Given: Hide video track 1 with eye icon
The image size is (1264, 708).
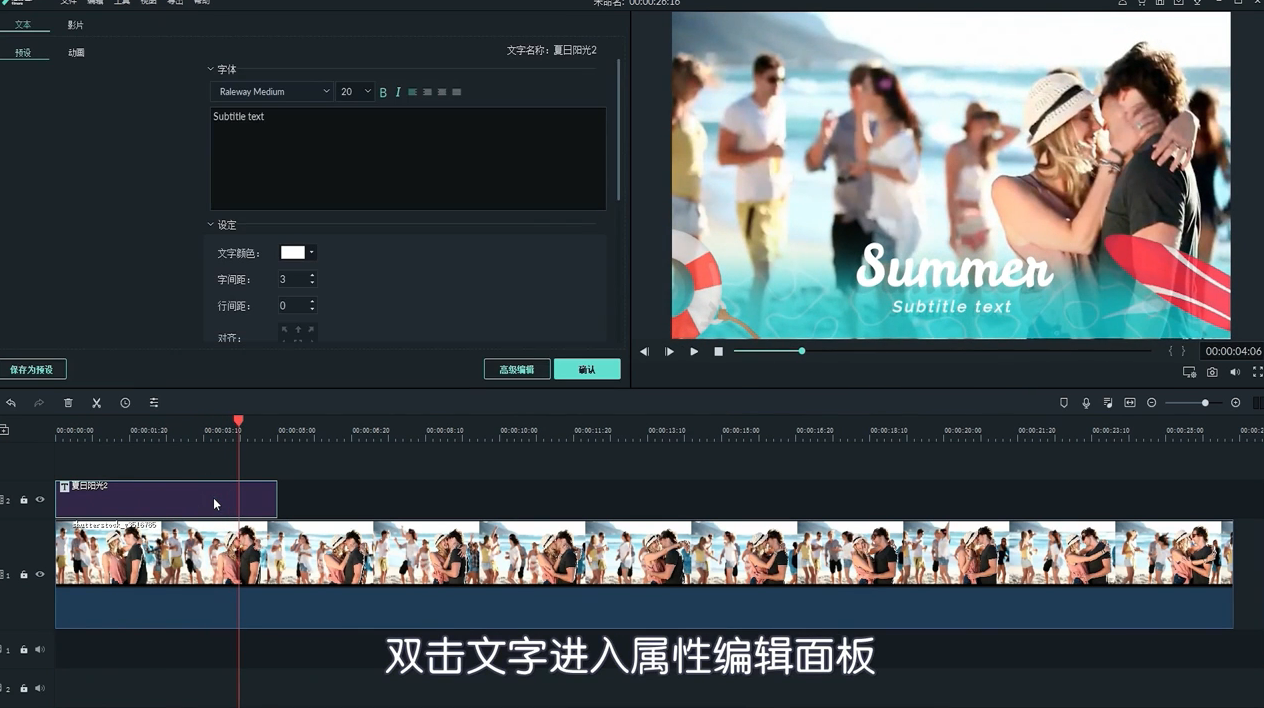Looking at the screenshot, I should coord(40,575).
